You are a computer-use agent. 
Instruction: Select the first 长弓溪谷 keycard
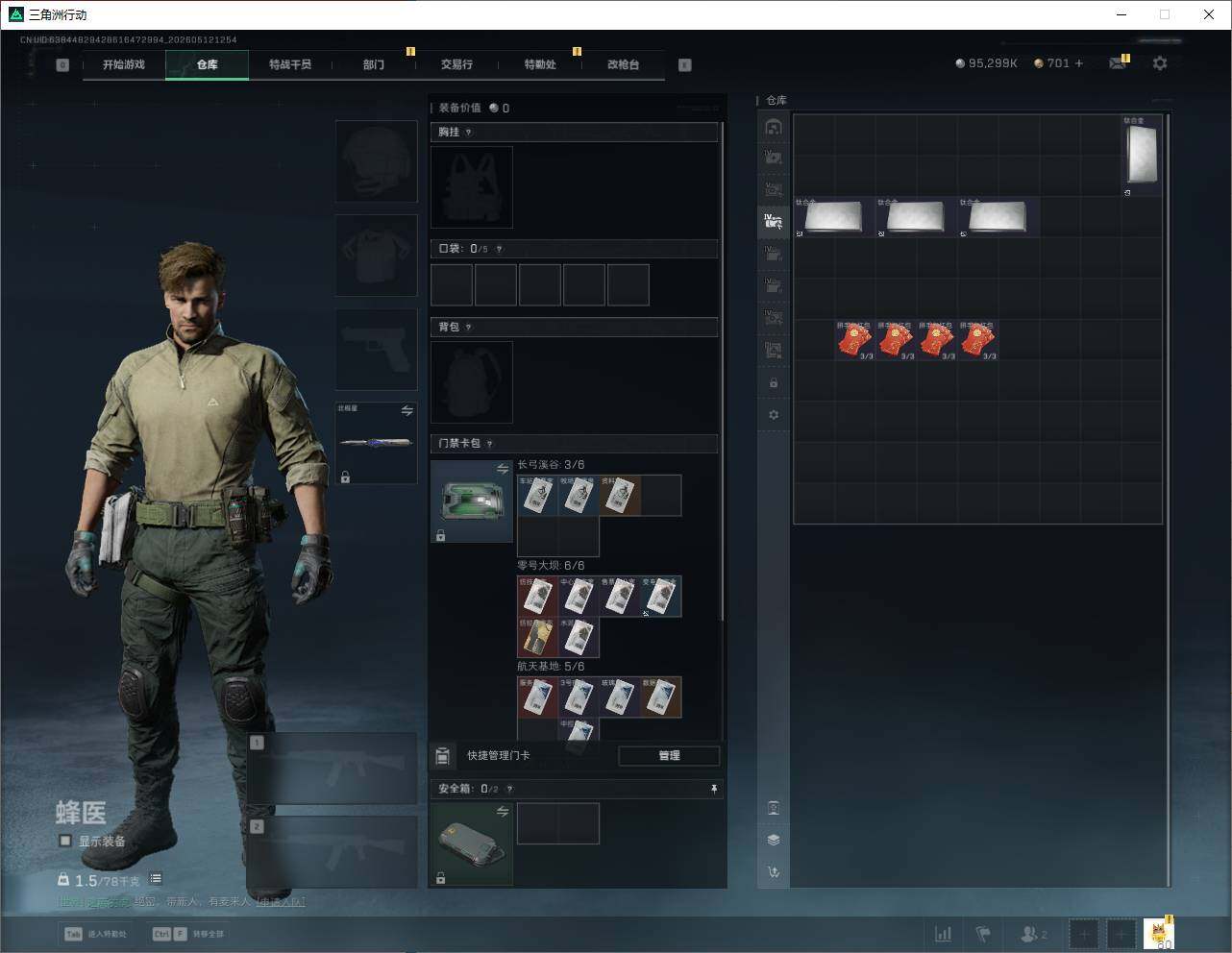coord(537,496)
